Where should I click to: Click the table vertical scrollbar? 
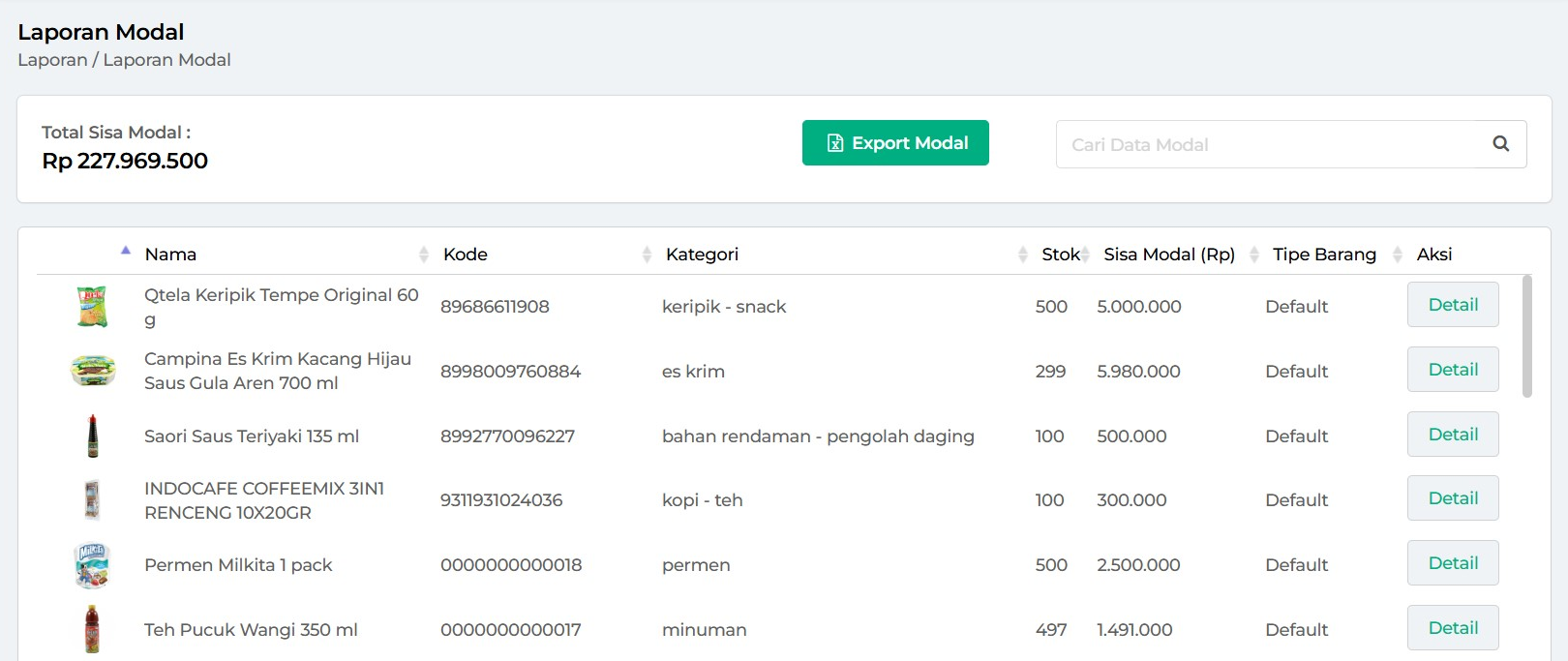point(1526,336)
